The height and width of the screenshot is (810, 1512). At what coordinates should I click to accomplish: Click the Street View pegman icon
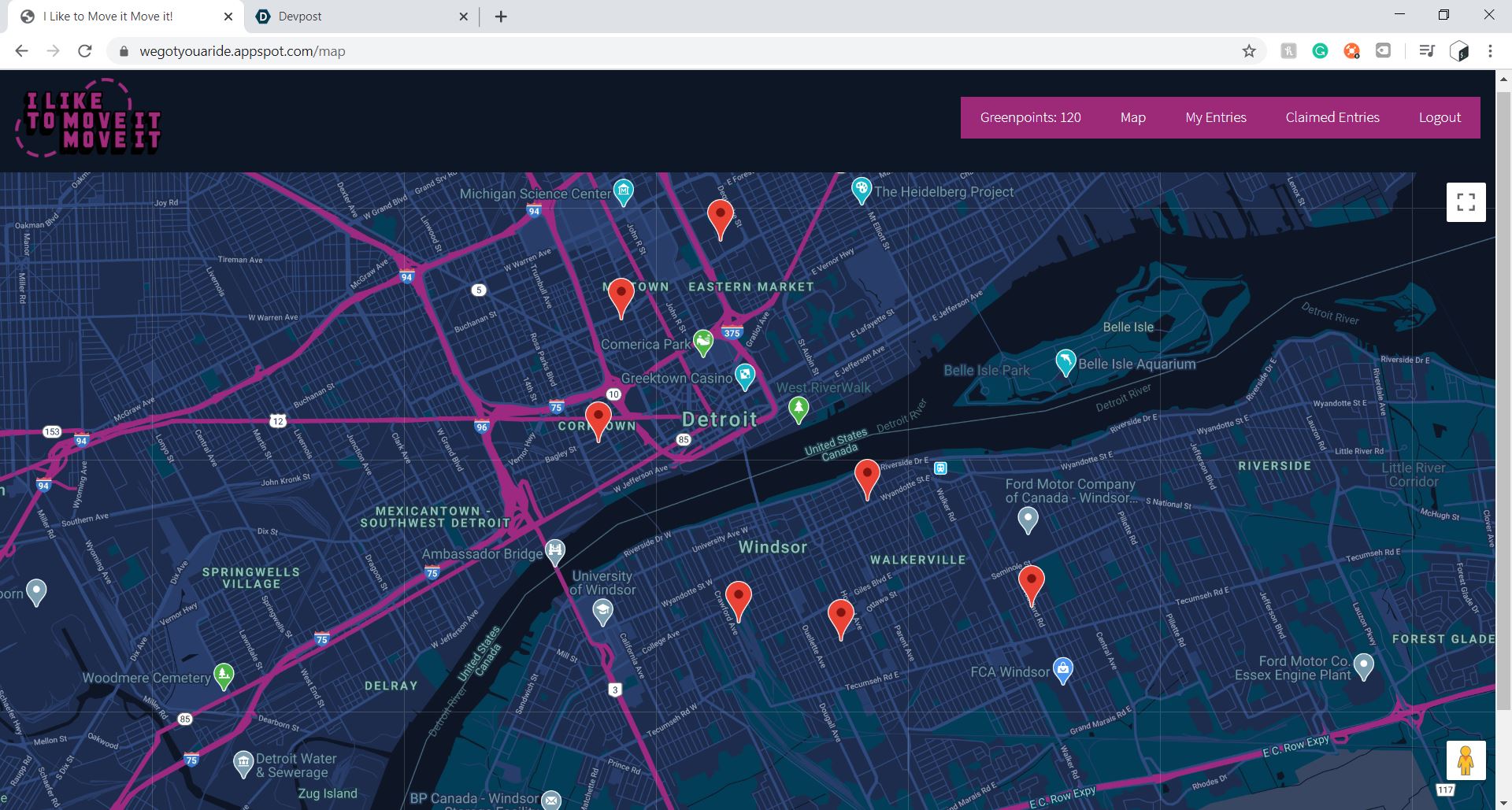pyautogui.click(x=1466, y=760)
